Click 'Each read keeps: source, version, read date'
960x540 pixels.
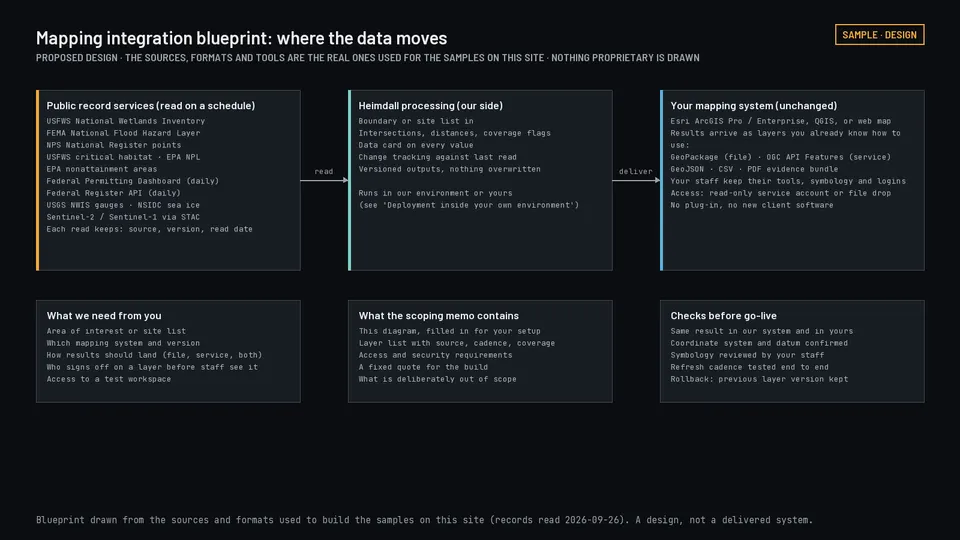149,229
